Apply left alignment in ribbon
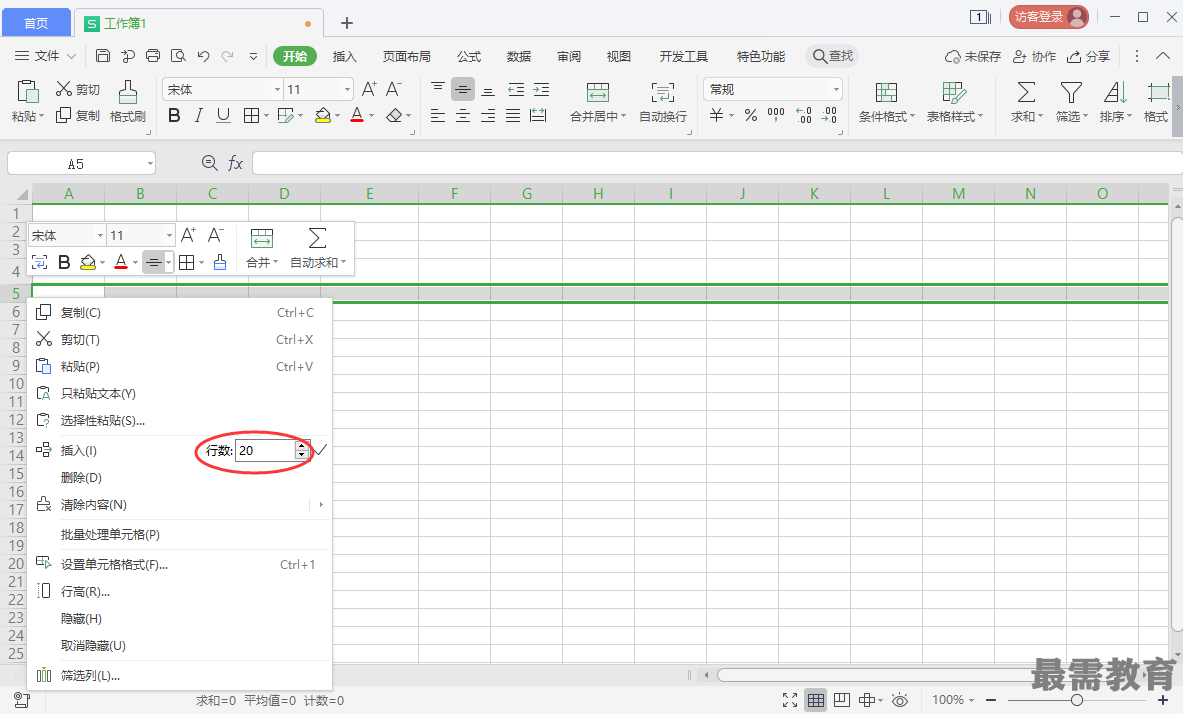The image size is (1183, 714). point(438,115)
